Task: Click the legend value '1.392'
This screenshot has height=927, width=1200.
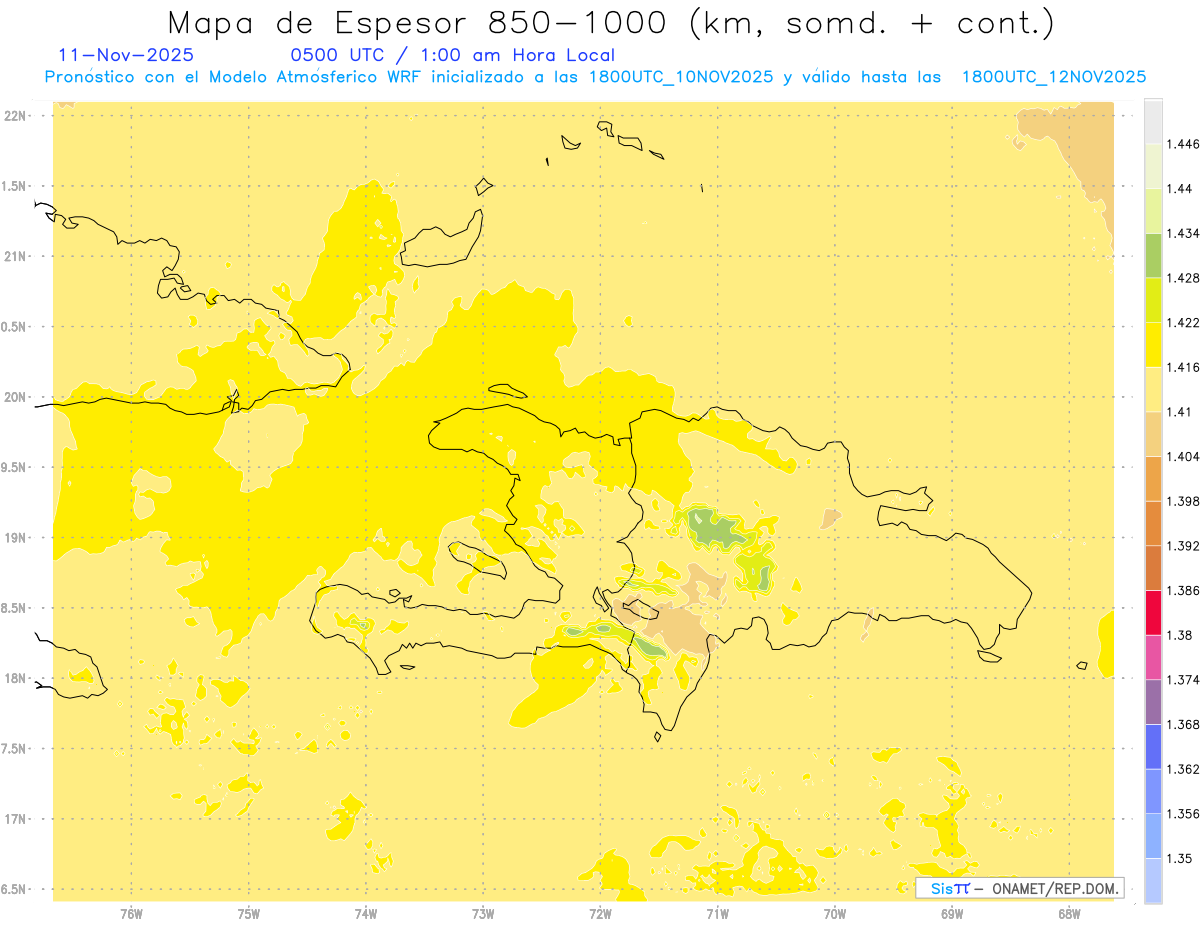Action: tap(1183, 546)
